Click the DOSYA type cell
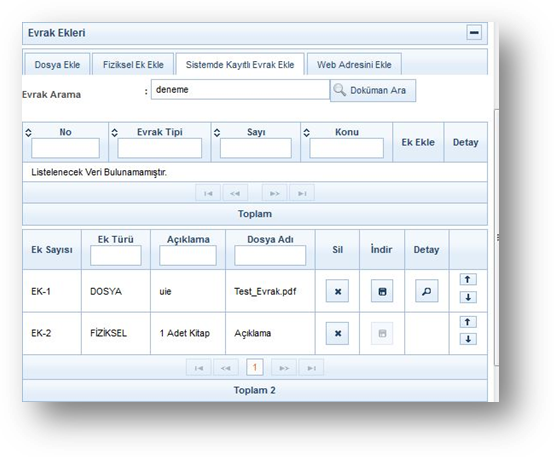The image size is (554, 457). pyautogui.click(x=116, y=291)
